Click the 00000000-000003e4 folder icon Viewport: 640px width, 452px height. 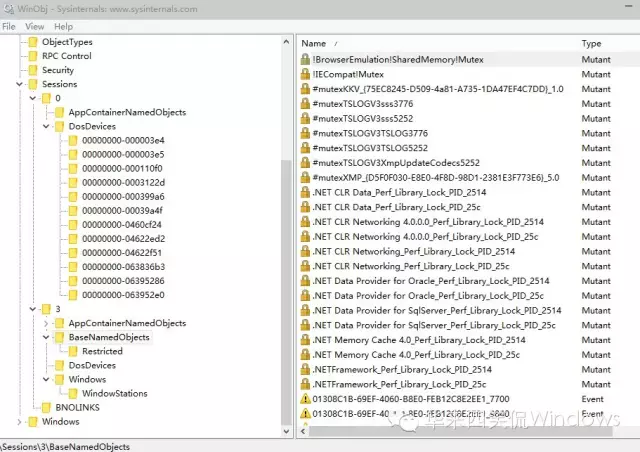click(73, 140)
